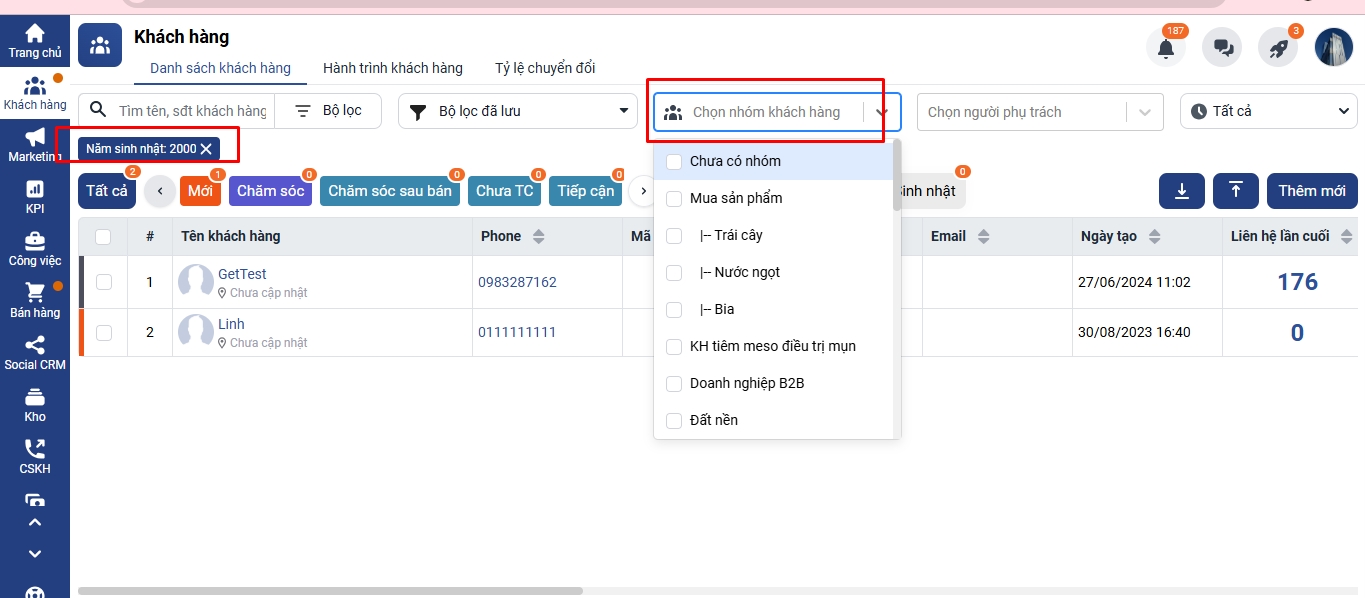The width and height of the screenshot is (1365, 598).
Task: Tick the Doanh nghiệp B2B checkbox
Action: 674,384
